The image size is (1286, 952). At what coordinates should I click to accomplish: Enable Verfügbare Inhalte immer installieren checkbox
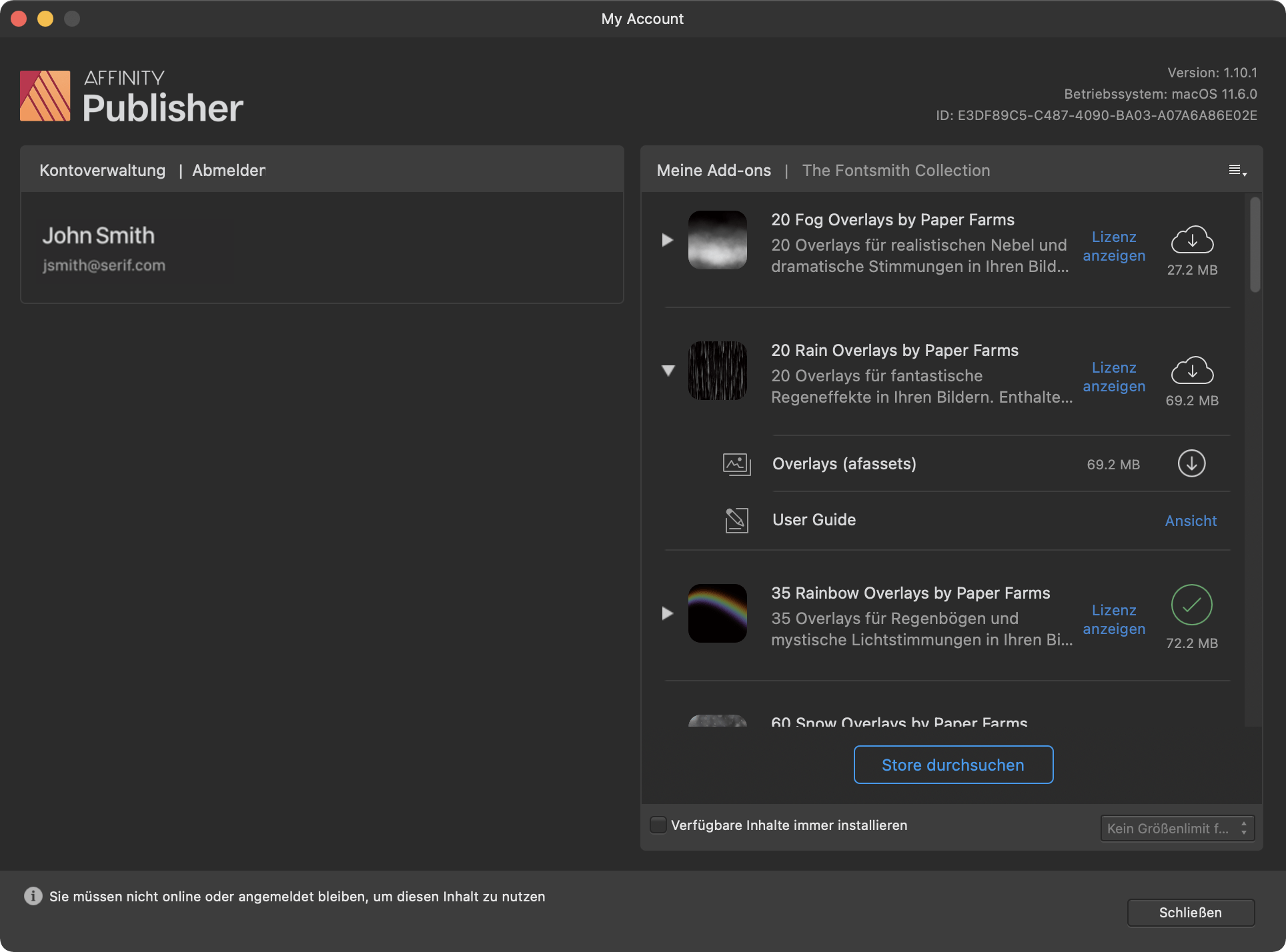(x=659, y=825)
